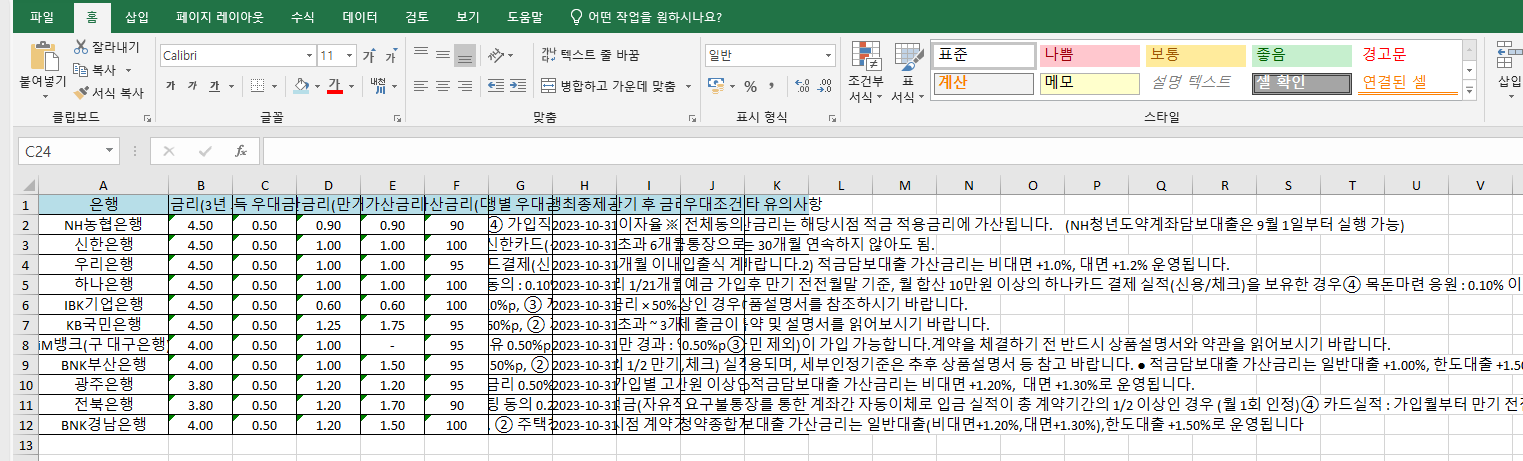This screenshot has height=461, width=1523.
Task: Switch to the 삽입 ribbon tab
Action: click(x=139, y=17)
